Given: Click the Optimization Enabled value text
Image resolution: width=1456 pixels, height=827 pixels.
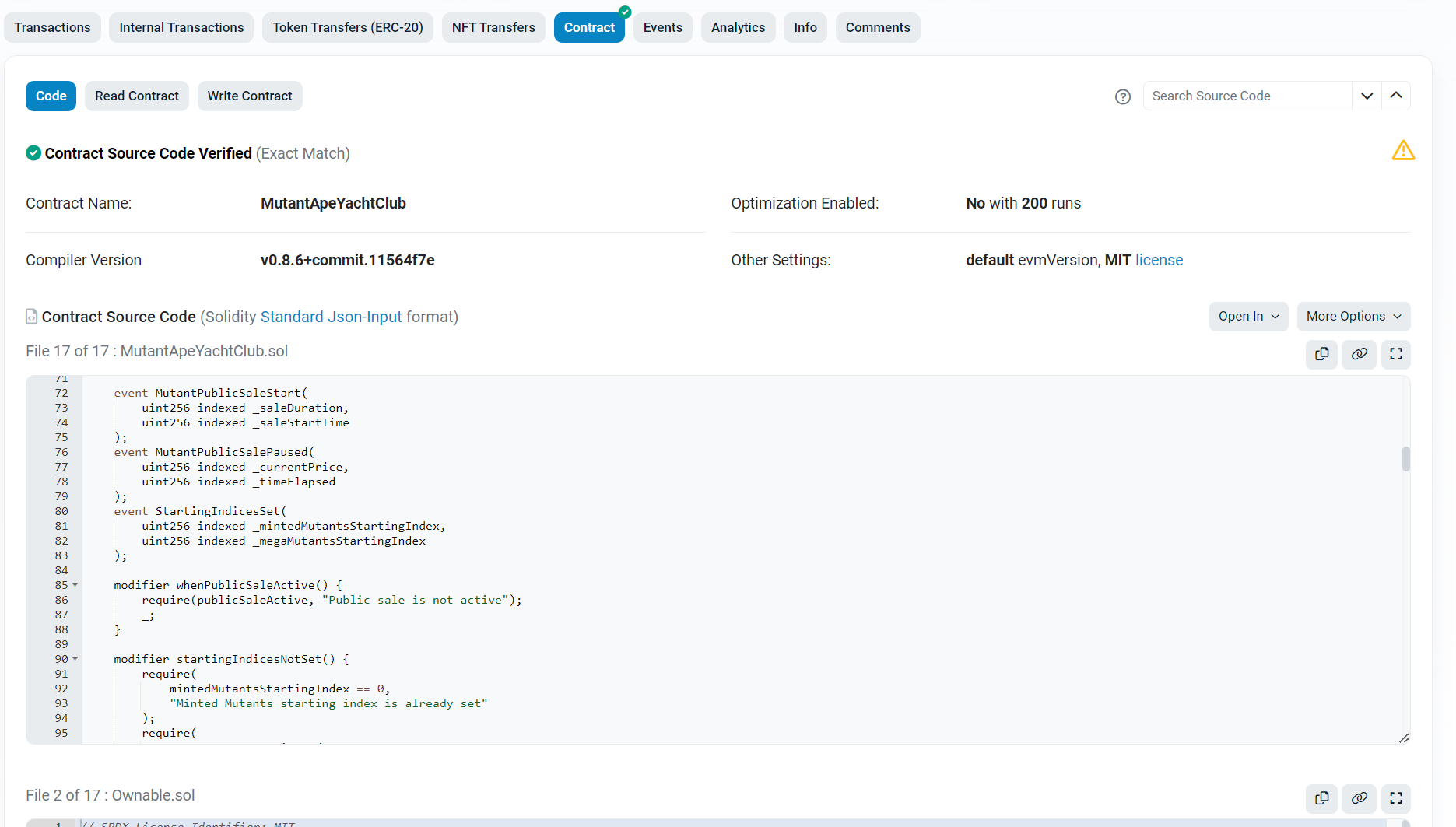Looking at the screenshot, I should [x=1023, y=203].
